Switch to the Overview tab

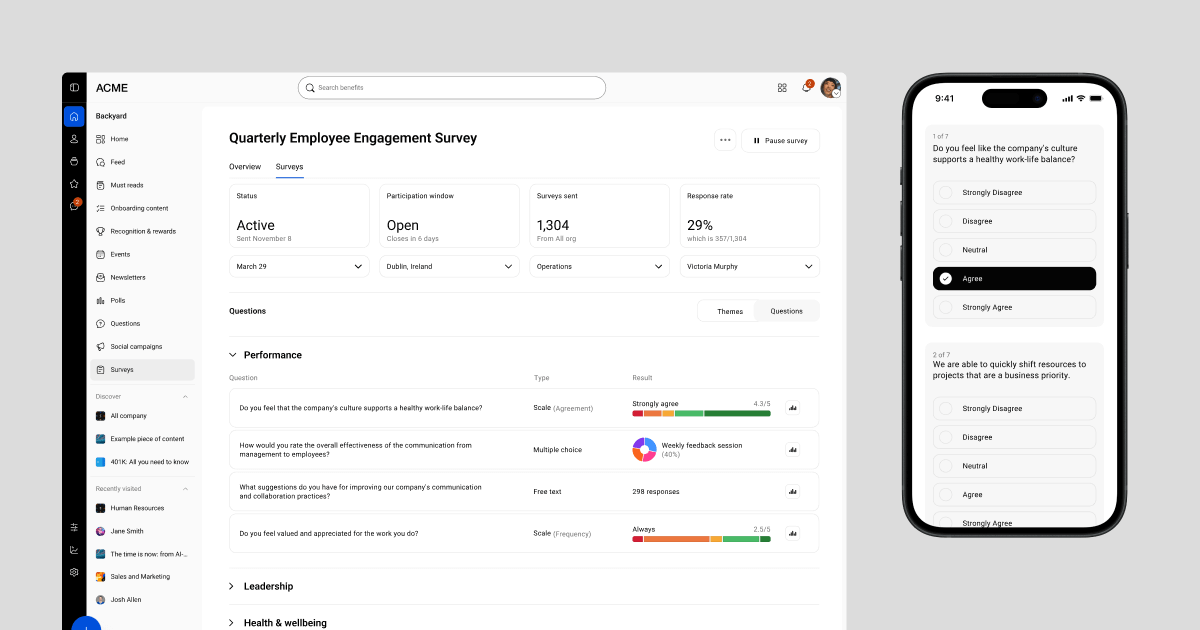[245, 167]
